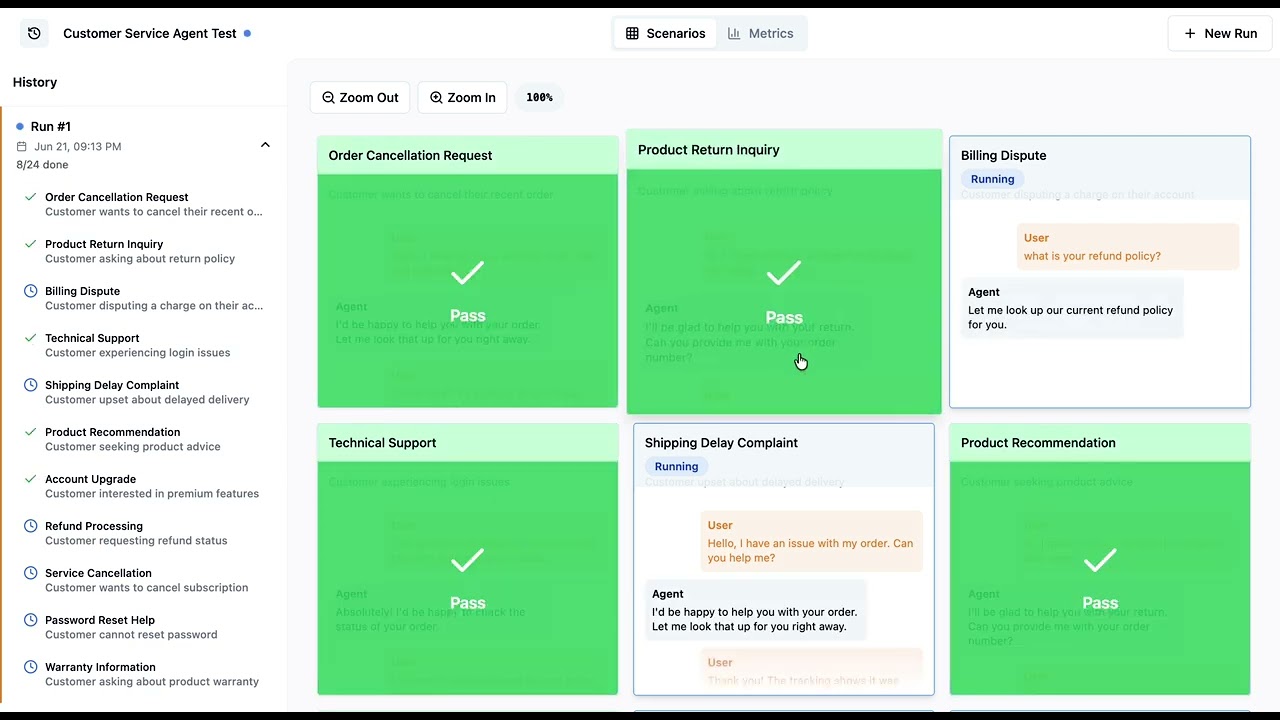Click Pass checkmark on Product Recommendation card
Screen dimensions: 1280x720
point(1100,561)
